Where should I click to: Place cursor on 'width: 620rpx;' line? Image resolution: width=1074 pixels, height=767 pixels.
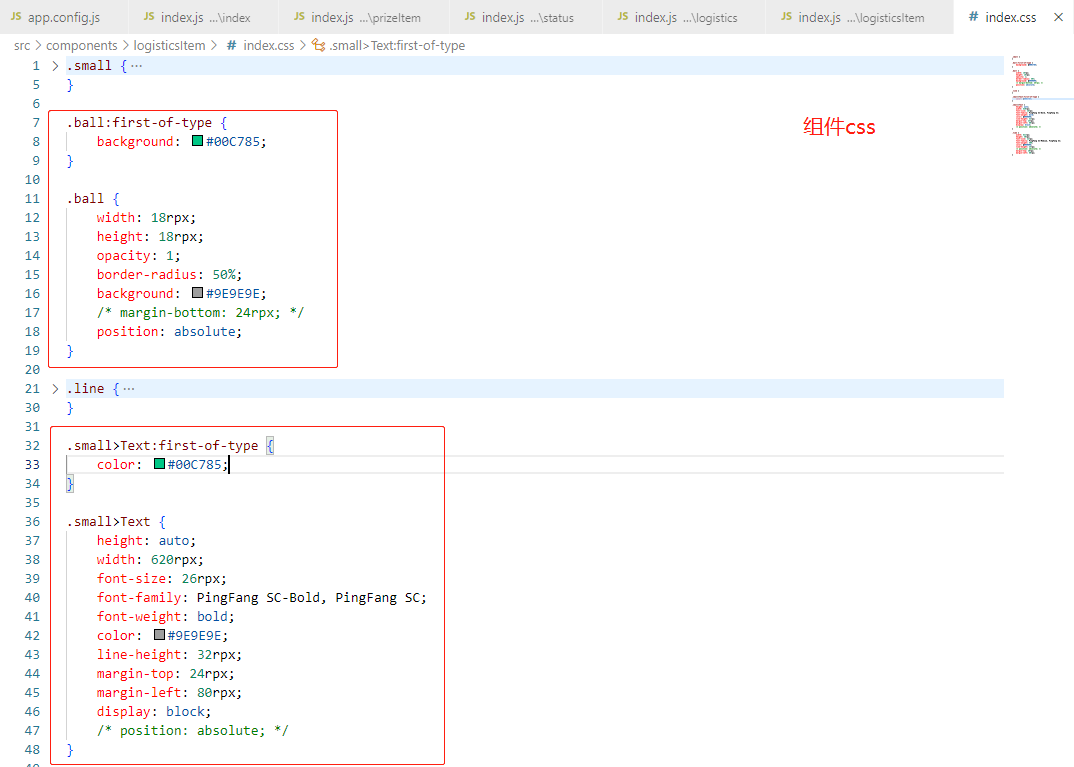pos(150,559)
